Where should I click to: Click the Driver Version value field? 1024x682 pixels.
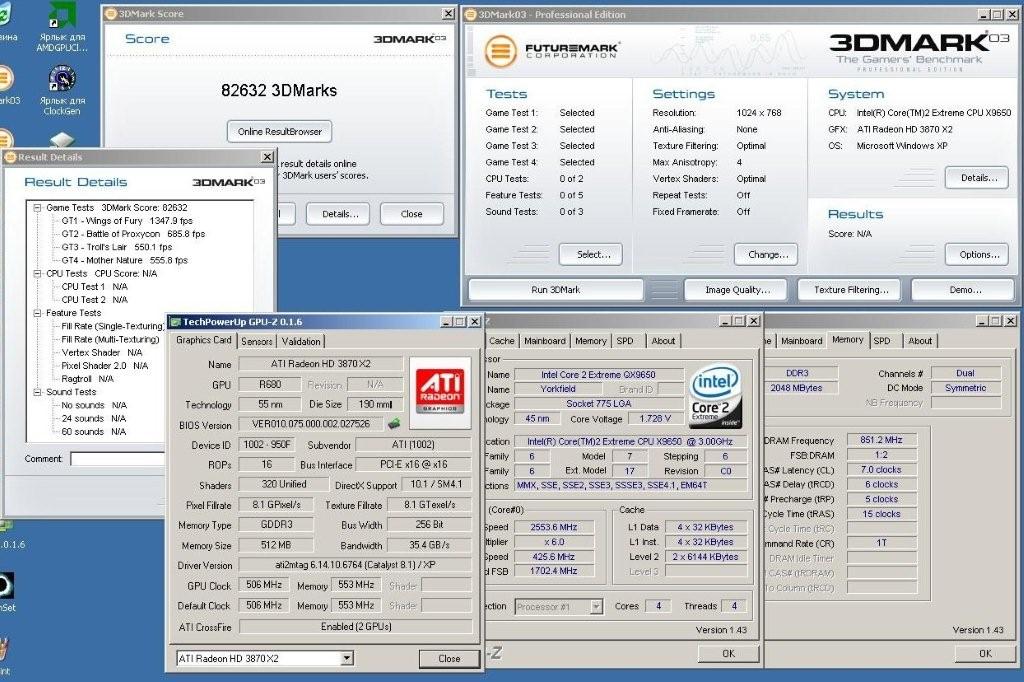[x=355, y=564]
